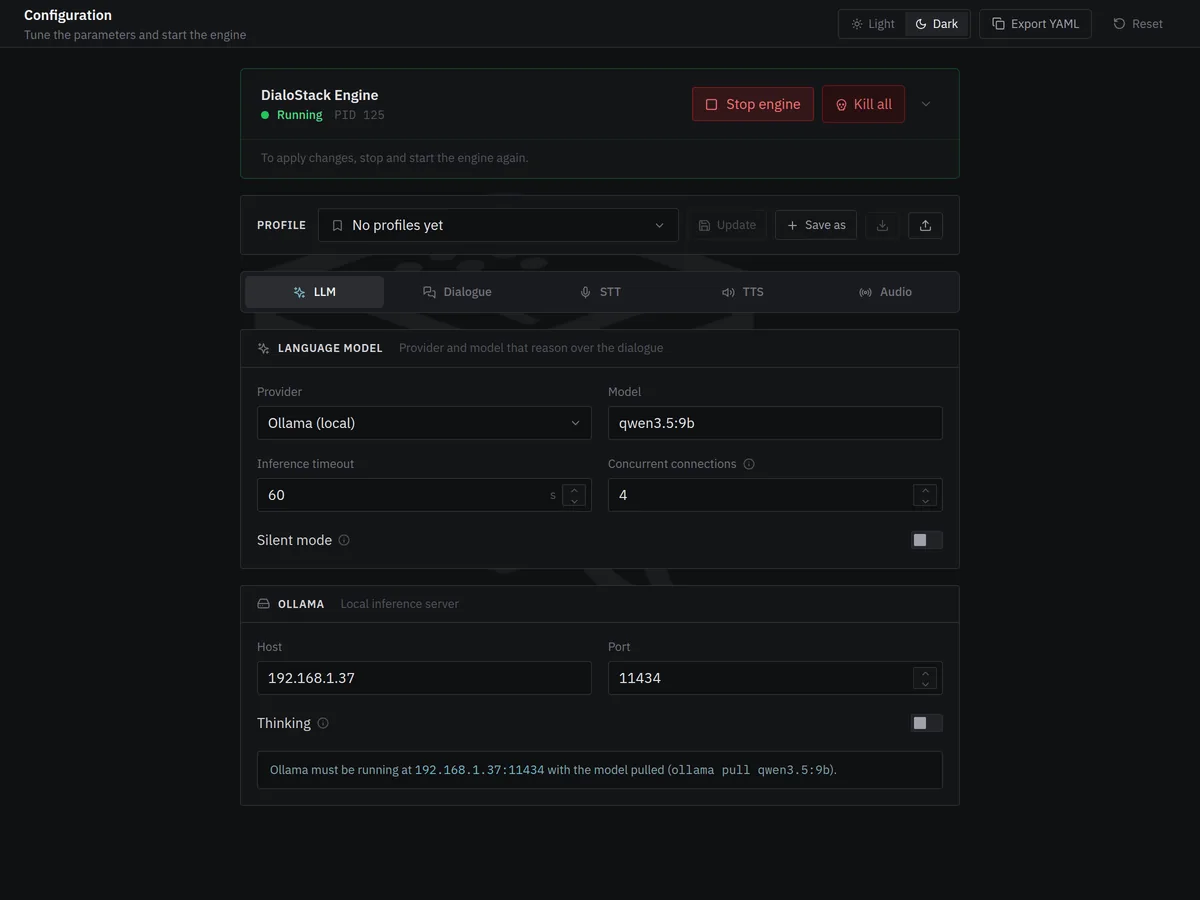The height and width of the screenshot is (900, 1200).
Task: Switch to Dark theme
Action: [x=937, y=24]
